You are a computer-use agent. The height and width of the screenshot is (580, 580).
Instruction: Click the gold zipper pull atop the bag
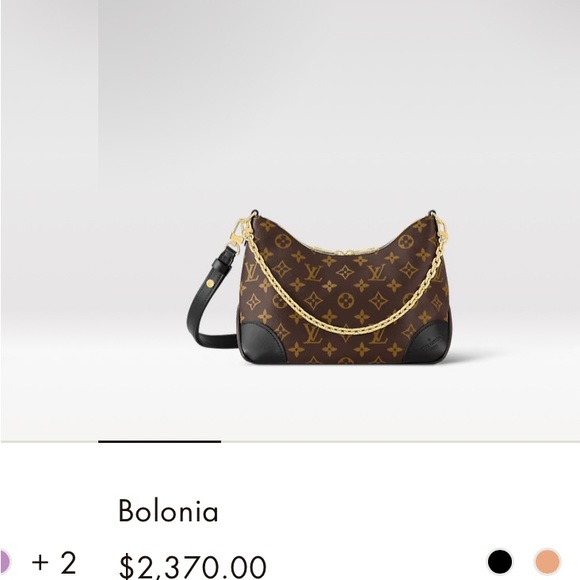click(x=347, y=252)
